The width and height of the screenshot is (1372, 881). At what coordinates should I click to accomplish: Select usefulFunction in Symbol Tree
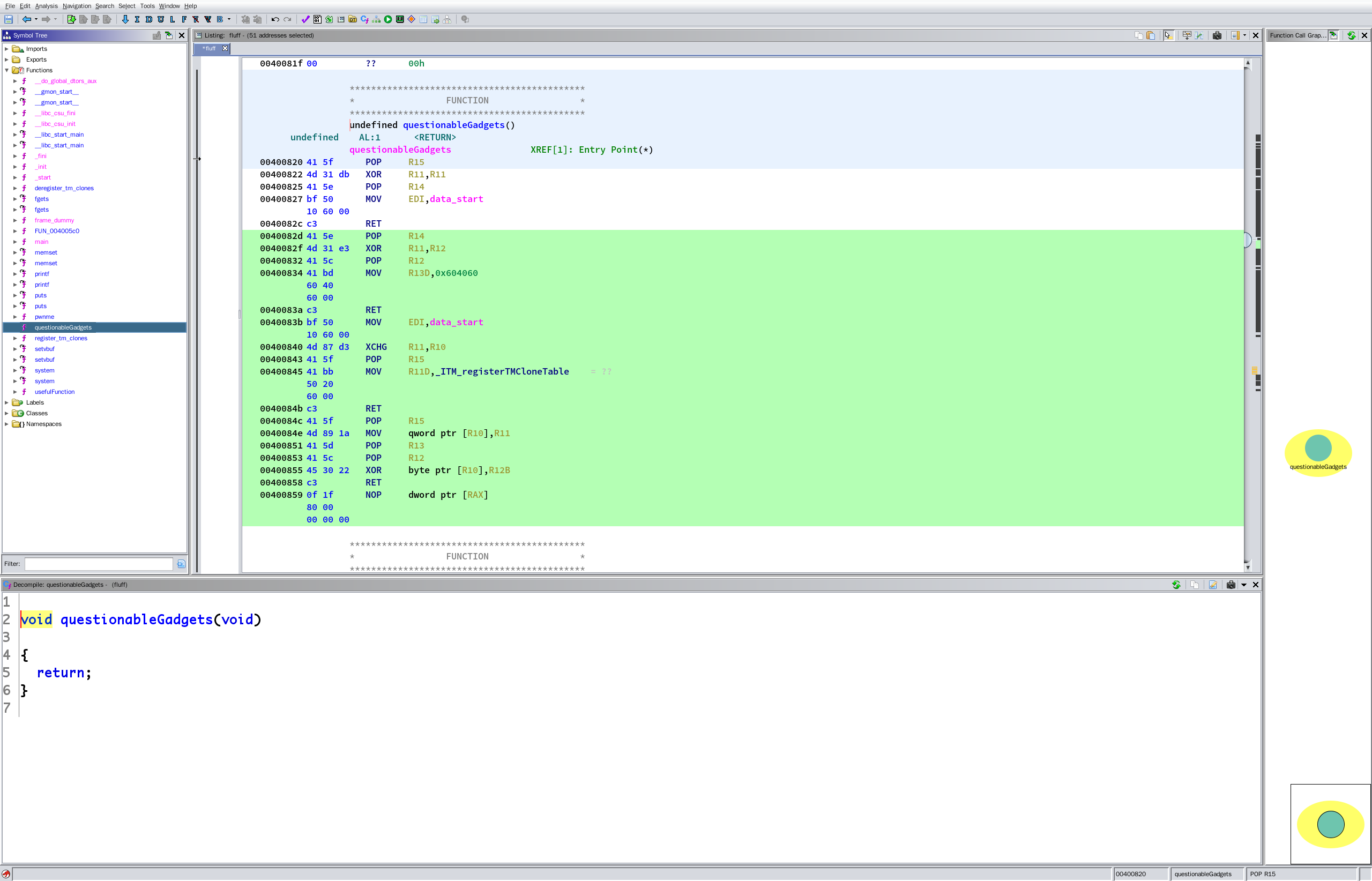(54, 392)
